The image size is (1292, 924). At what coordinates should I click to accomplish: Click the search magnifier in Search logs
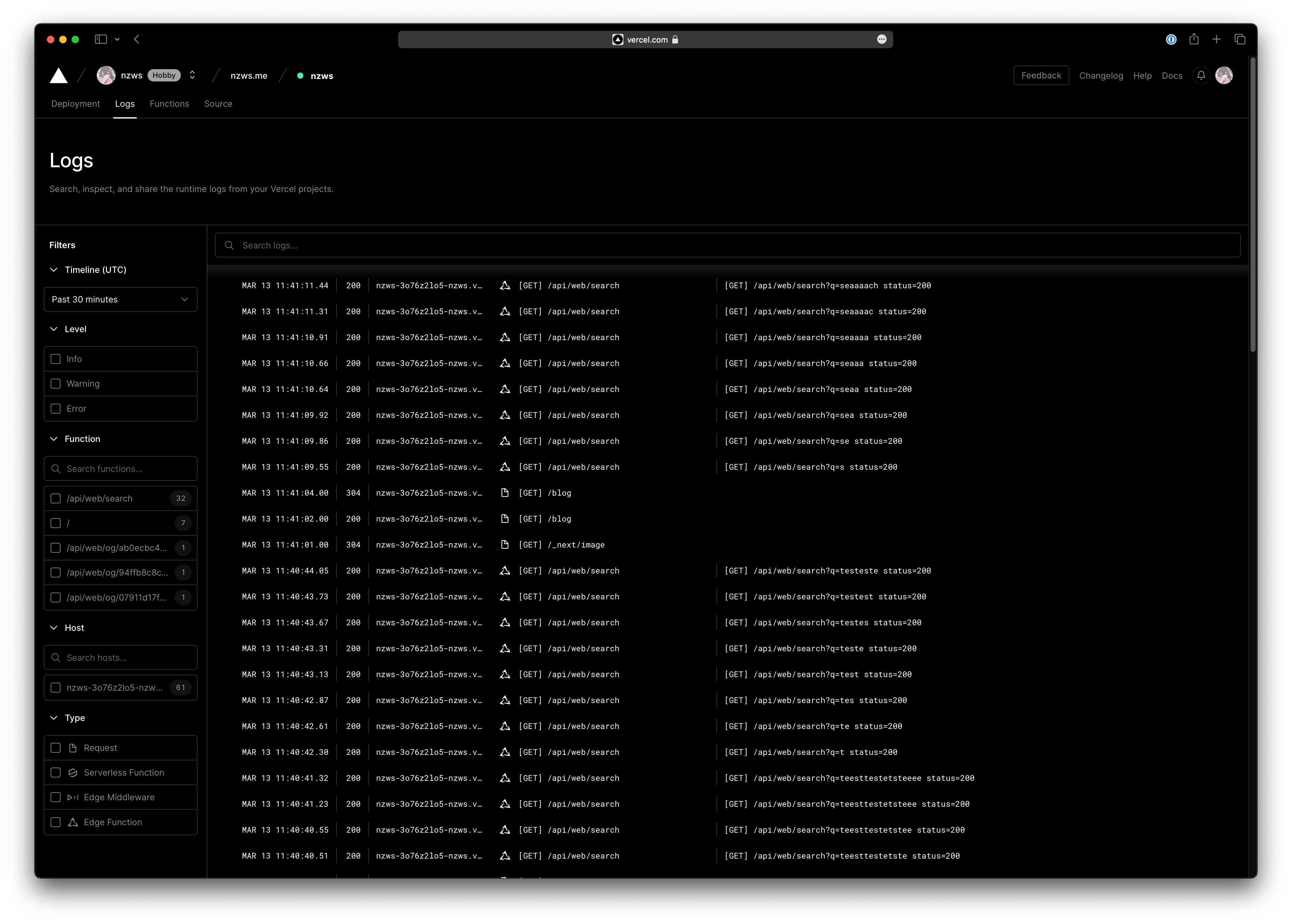229,245
